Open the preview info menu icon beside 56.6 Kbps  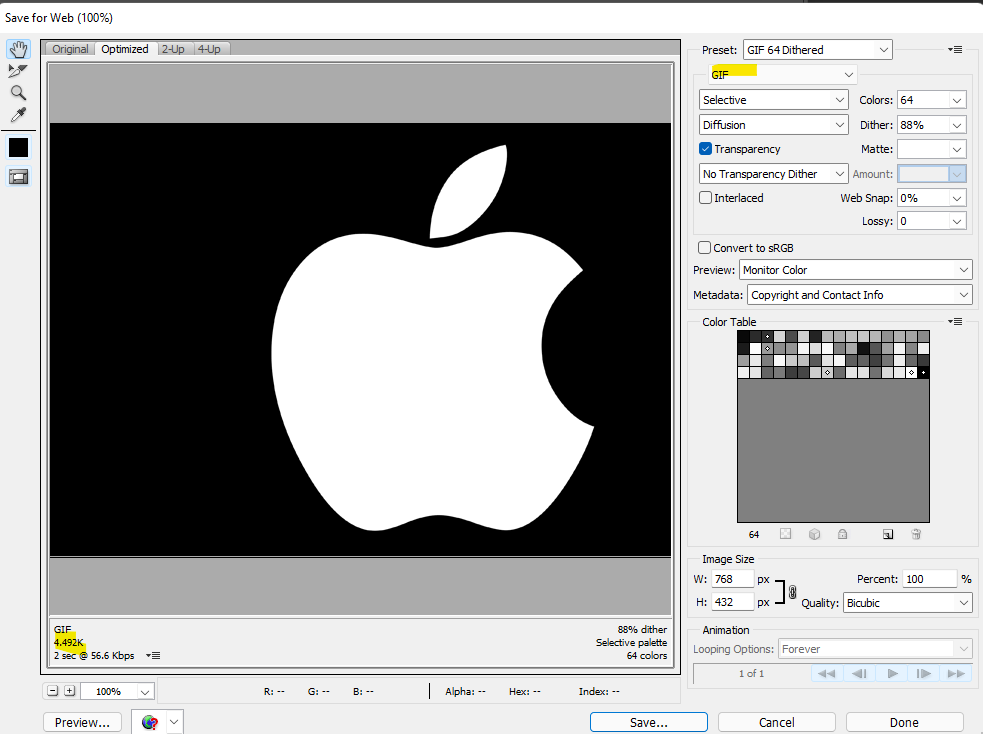153,656
